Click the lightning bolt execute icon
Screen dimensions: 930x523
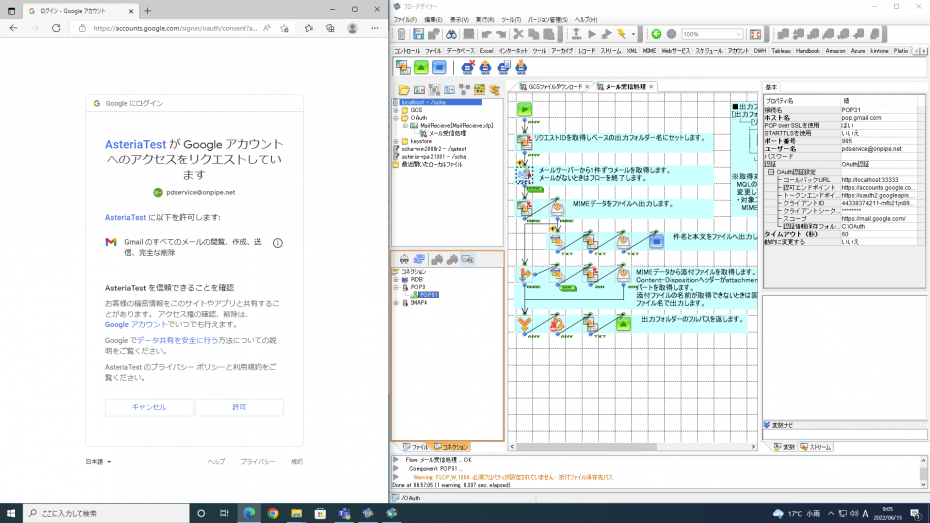[x=621, y=34]
